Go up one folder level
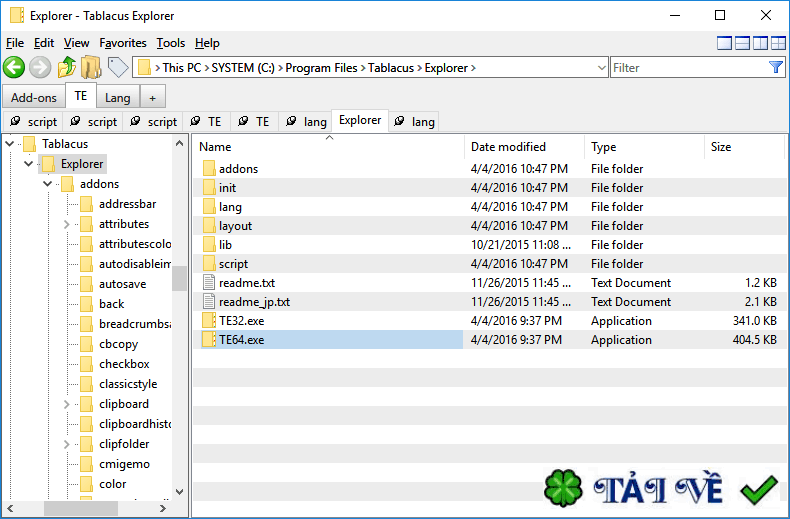Screen dimensions: 790x519 (66, 68)
